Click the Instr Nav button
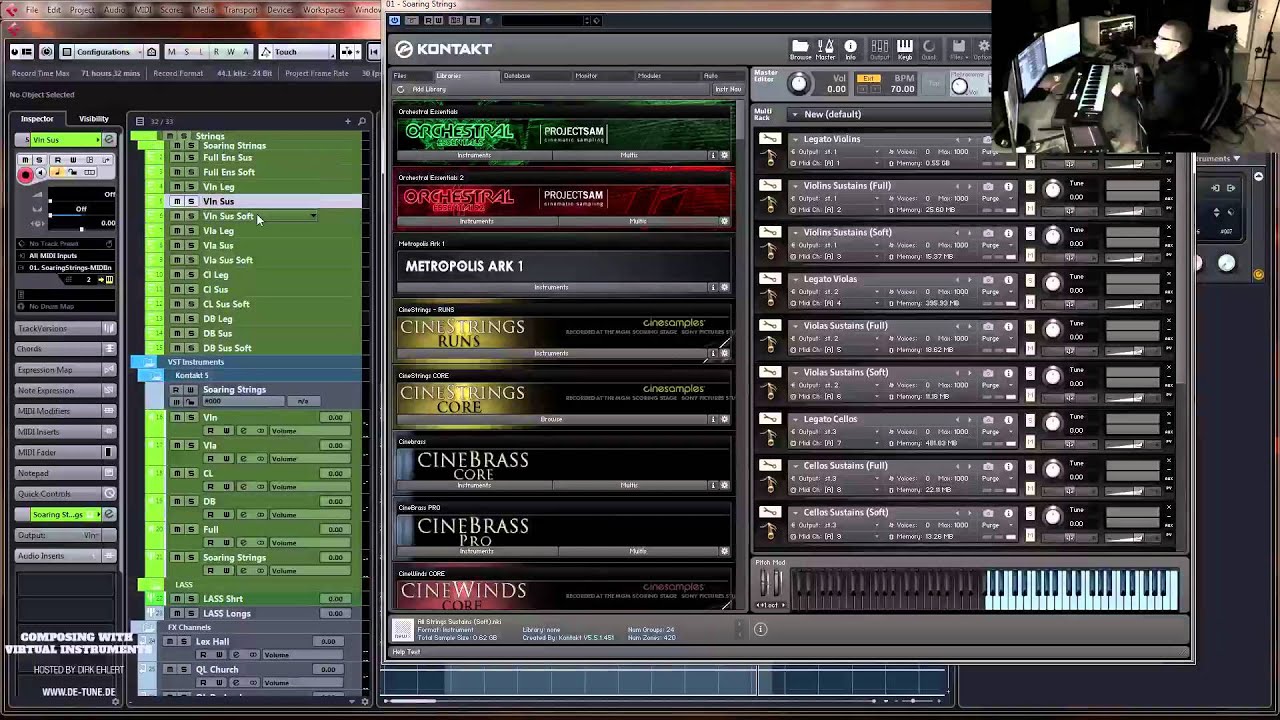This screenshot has width=1280, height=720. click(x=727, y=89)
